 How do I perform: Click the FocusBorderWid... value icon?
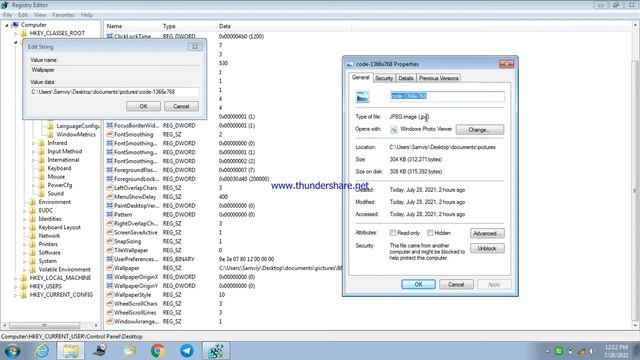point(109,125)
